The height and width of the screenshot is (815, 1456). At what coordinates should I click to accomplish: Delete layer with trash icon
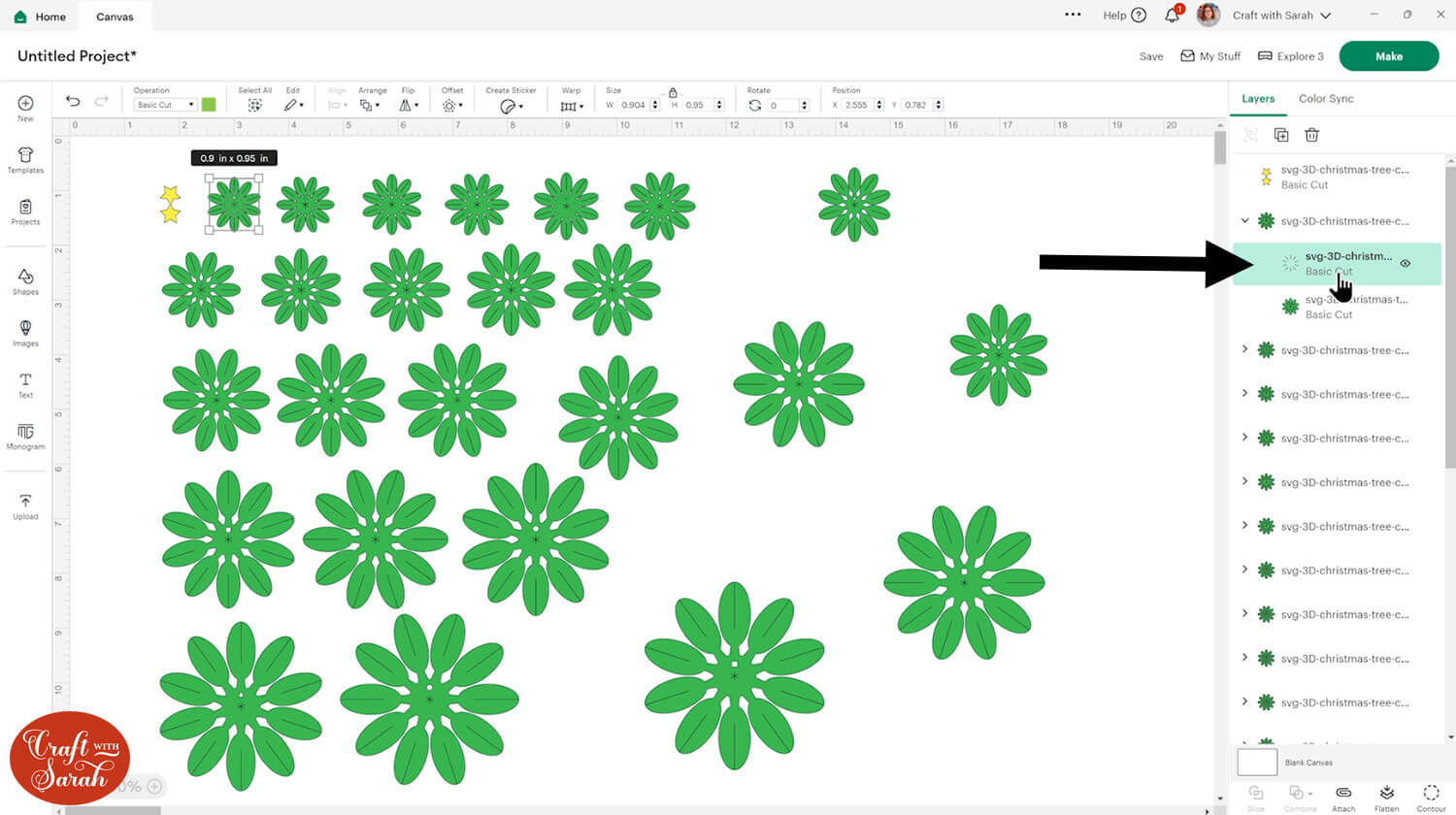click(x=1311, y=135)
